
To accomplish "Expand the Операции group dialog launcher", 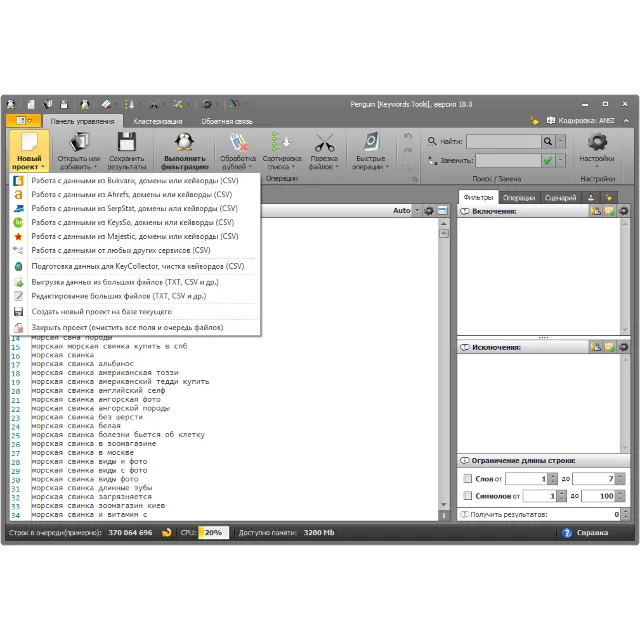I will click(x=415, y=179).
